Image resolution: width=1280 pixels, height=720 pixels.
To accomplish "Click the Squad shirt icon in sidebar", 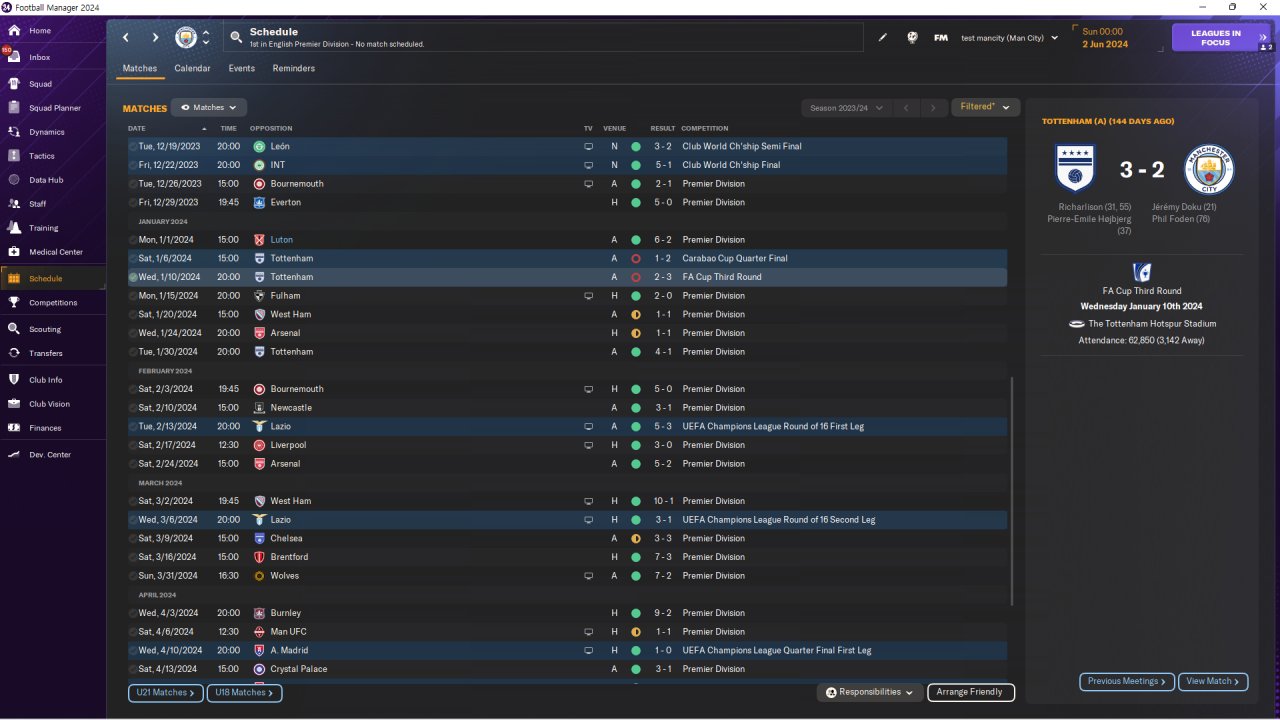I will coord(14,84).
